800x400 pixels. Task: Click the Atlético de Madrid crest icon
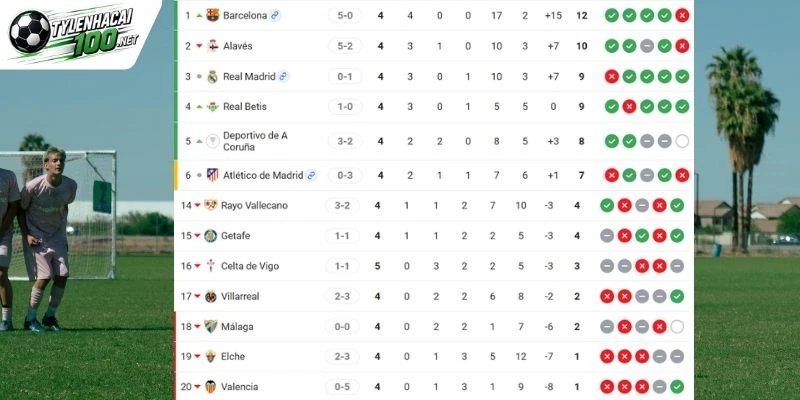pos(213,175)
